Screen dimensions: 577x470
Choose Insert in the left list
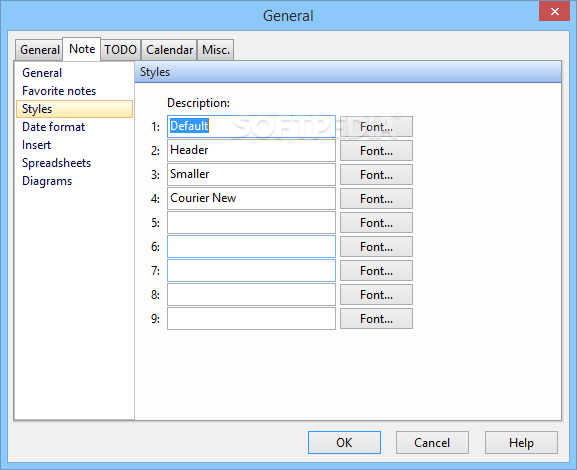tap(74, 145)
